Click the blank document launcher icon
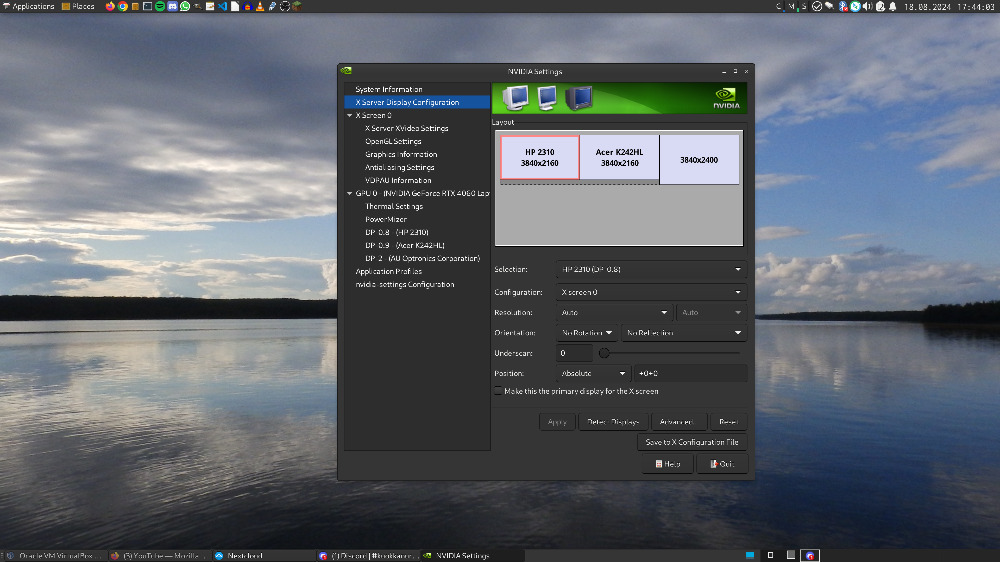 pos(235,6)
